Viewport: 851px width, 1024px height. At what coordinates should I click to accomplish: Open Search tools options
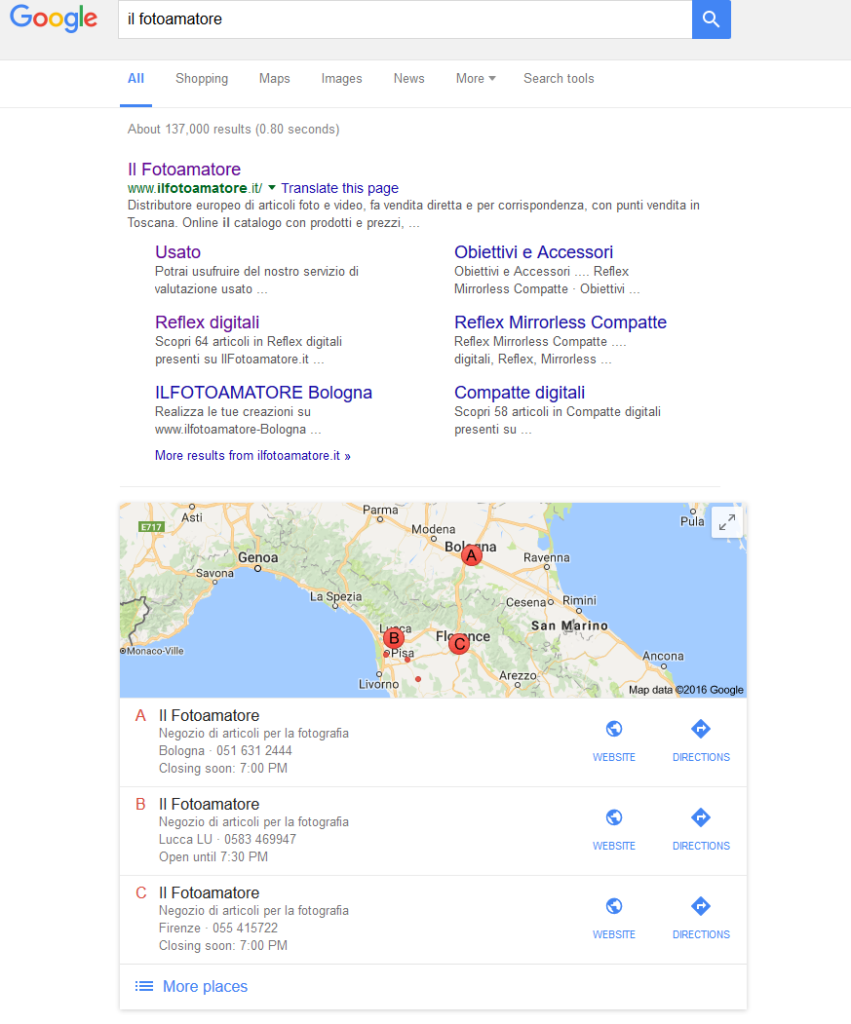[x=558, y=79]
